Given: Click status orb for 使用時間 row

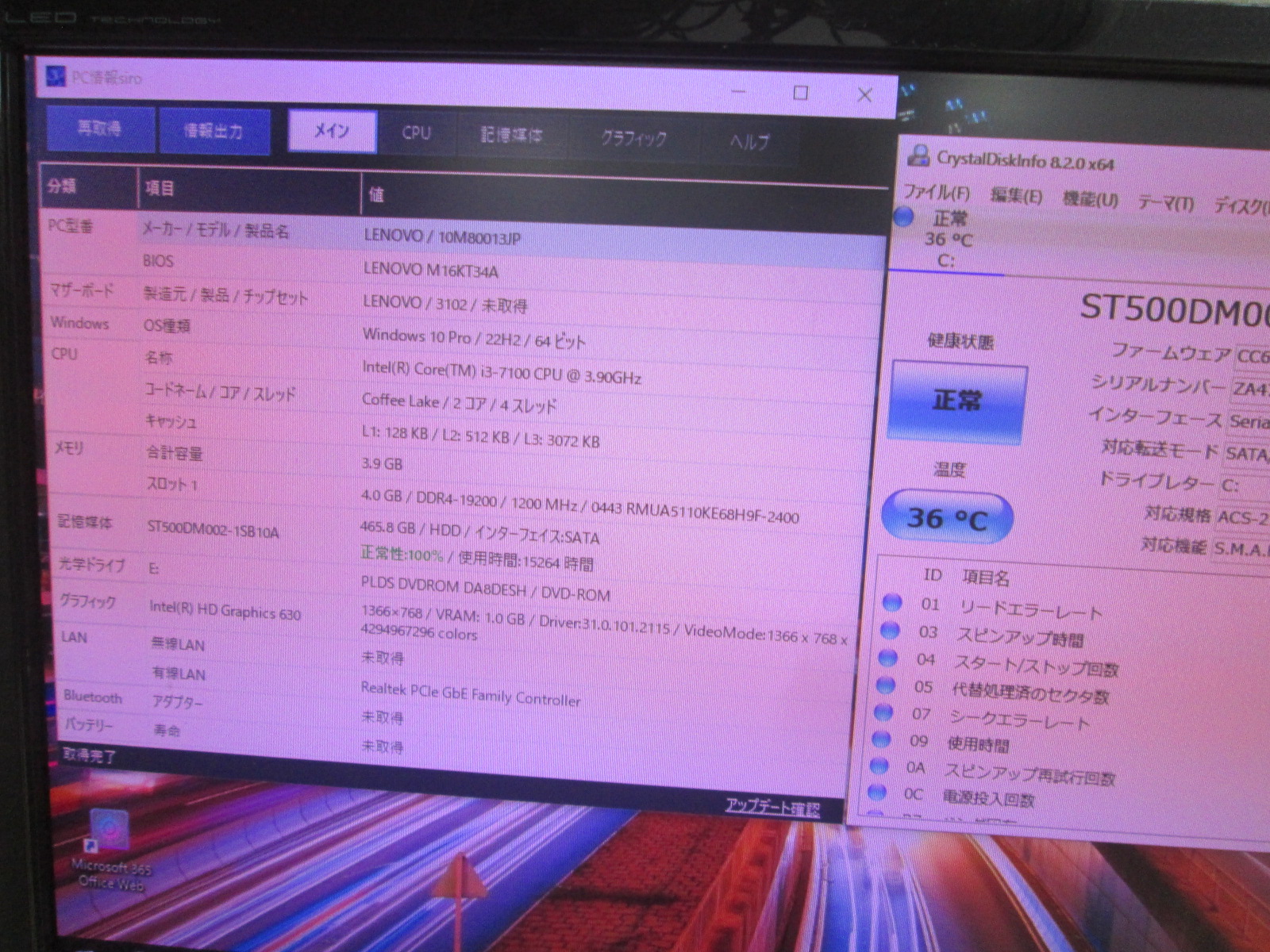Looking at the screenshot, I should coord(881,739).
